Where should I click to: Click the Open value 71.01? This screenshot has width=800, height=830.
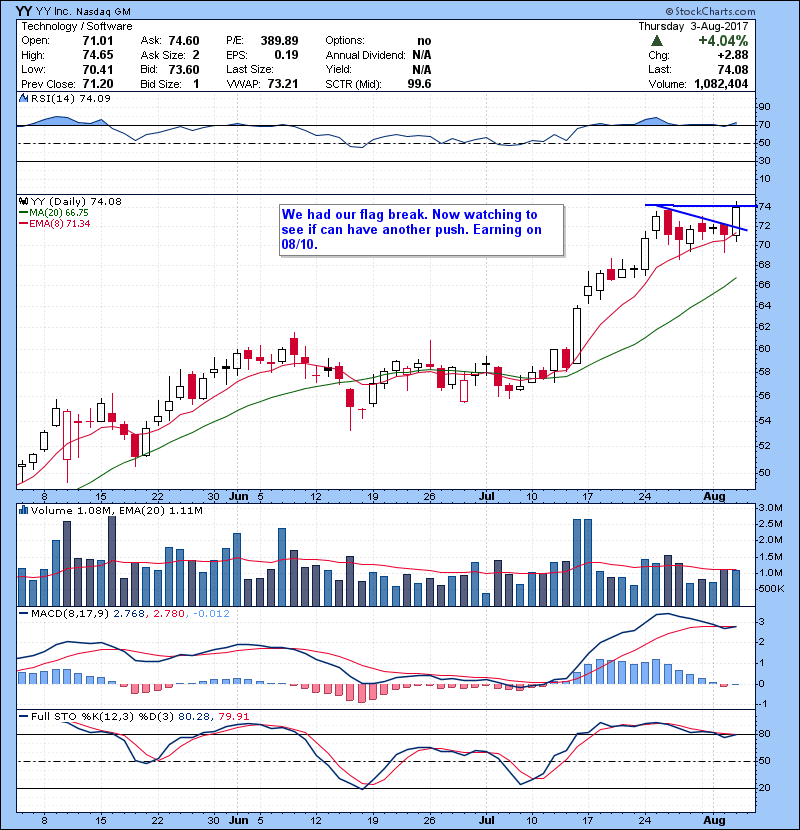pos(98,41)
